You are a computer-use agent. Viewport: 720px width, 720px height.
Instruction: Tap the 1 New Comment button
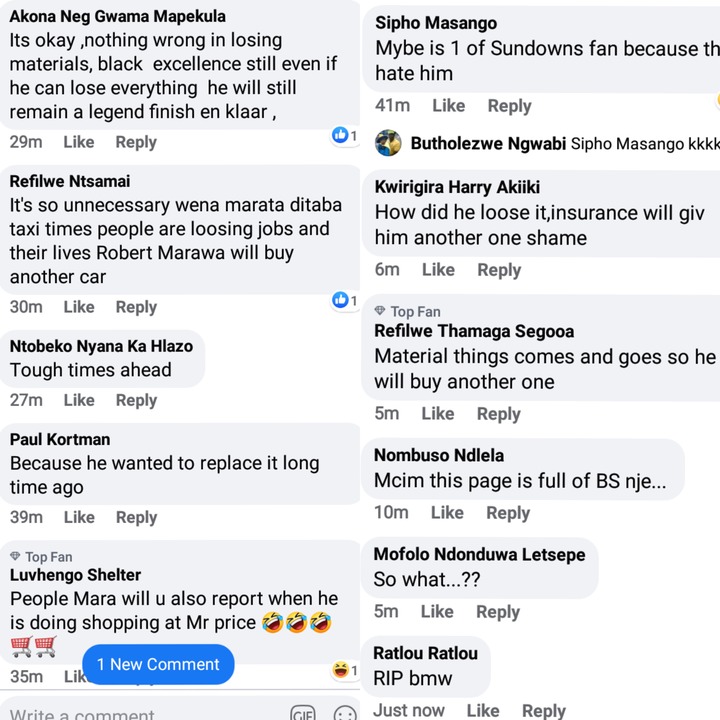point(158,664)
